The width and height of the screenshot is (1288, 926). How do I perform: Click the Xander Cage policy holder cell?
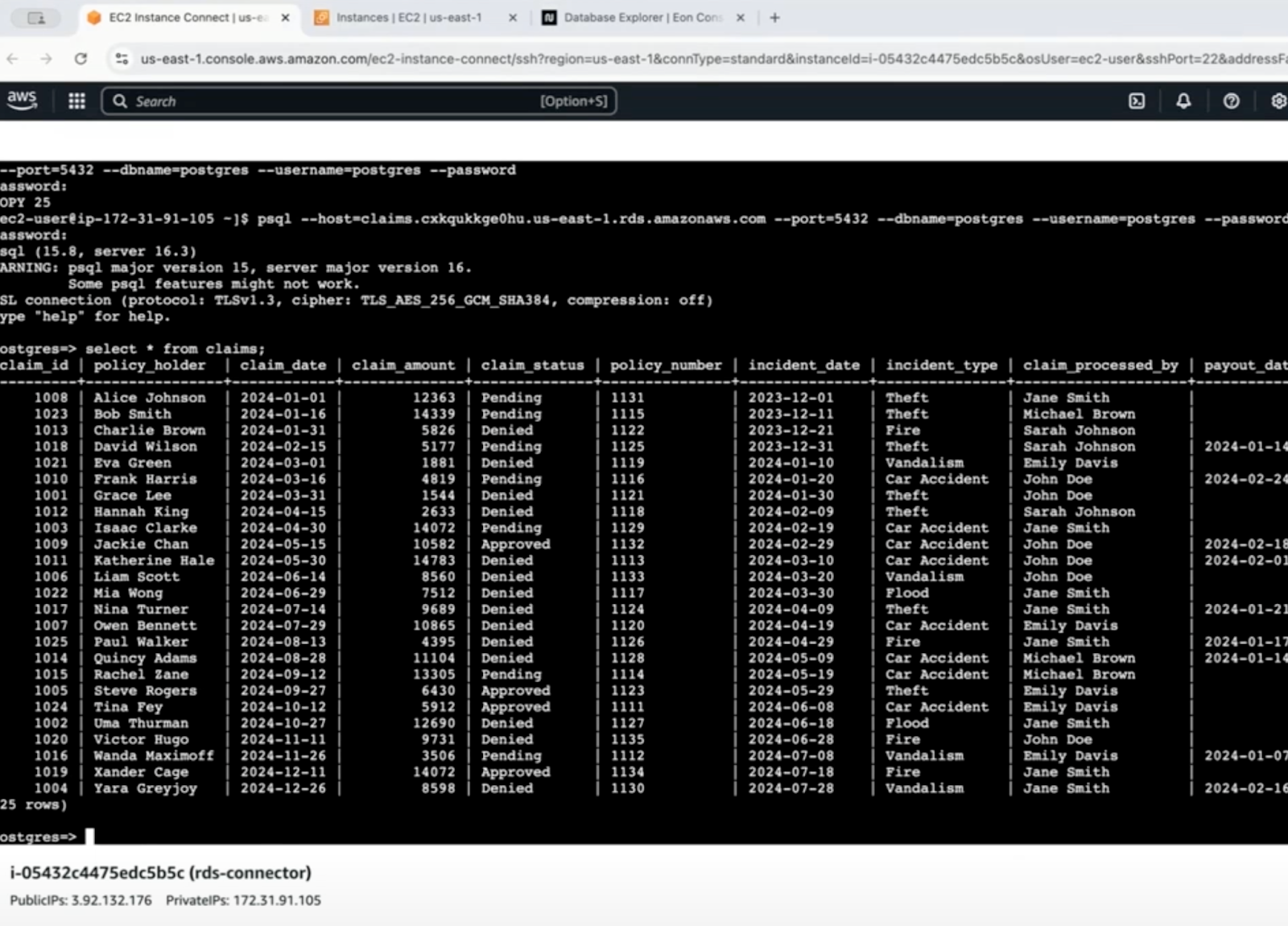pos(141,772)
